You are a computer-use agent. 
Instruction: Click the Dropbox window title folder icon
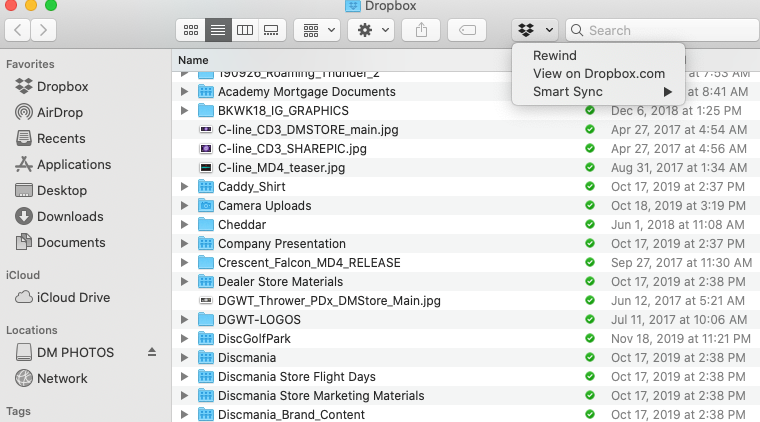click(353, 6)
